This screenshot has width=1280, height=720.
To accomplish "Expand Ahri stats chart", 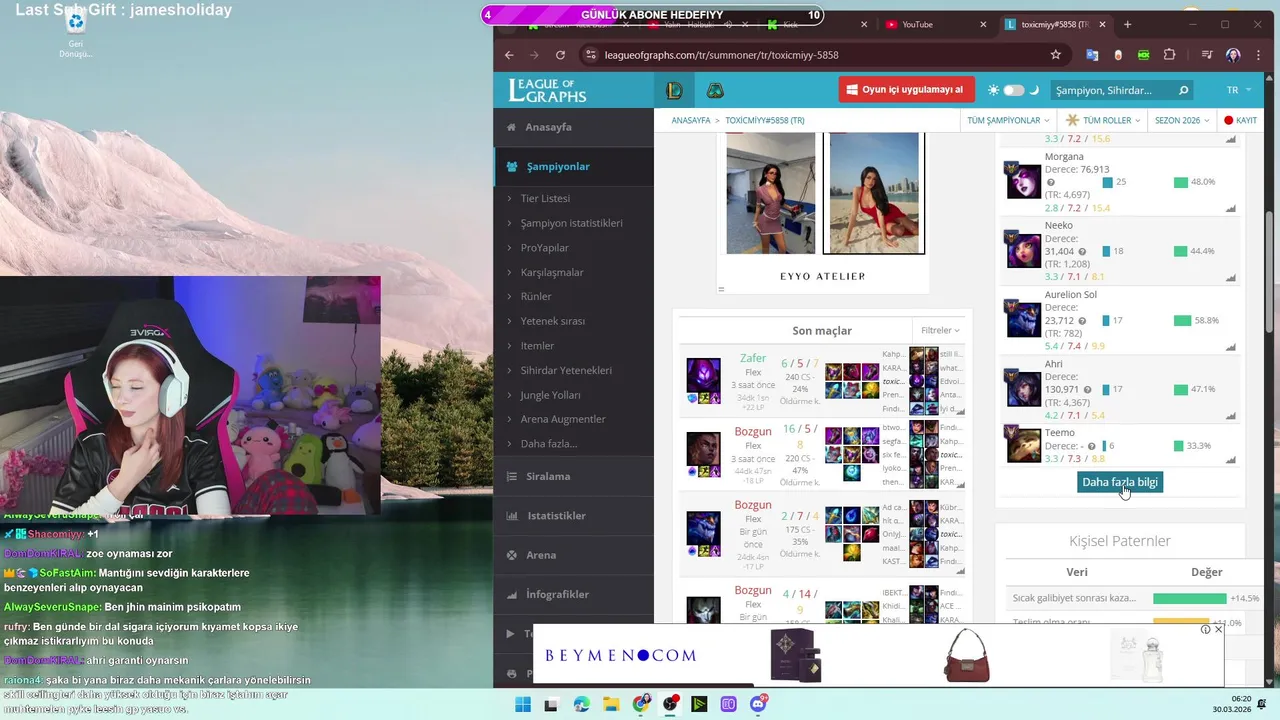I will [x=1230, y=416].
